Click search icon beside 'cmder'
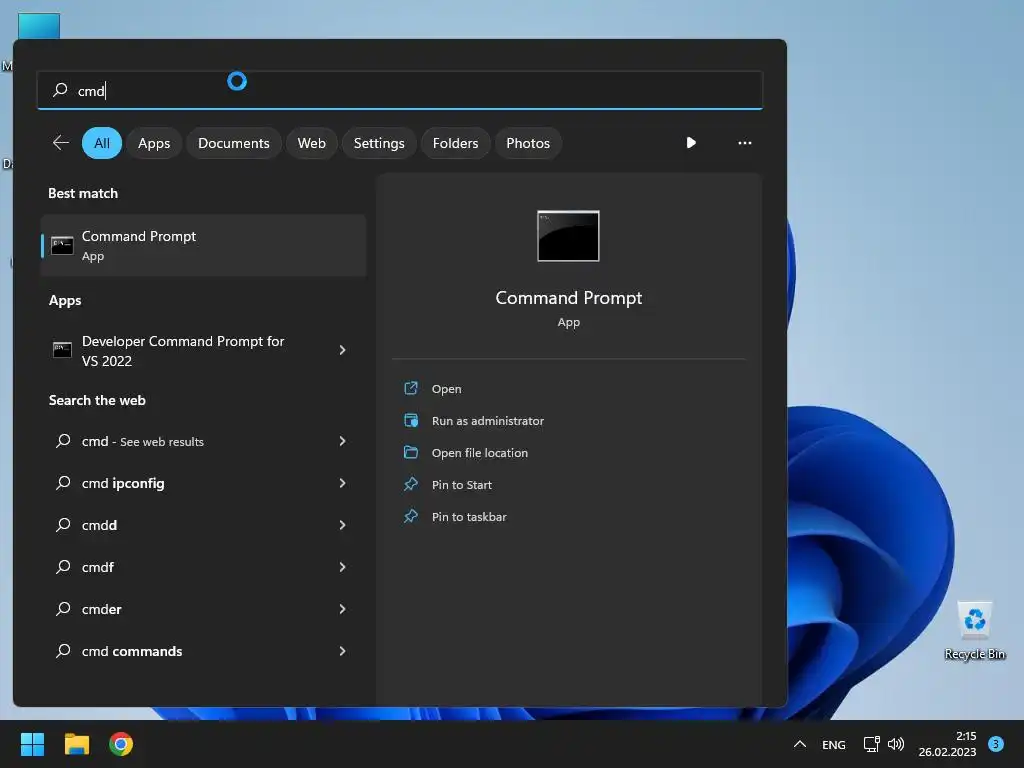Image resolution: width=1024 pixels, height=768 pixels. [63, 609]
